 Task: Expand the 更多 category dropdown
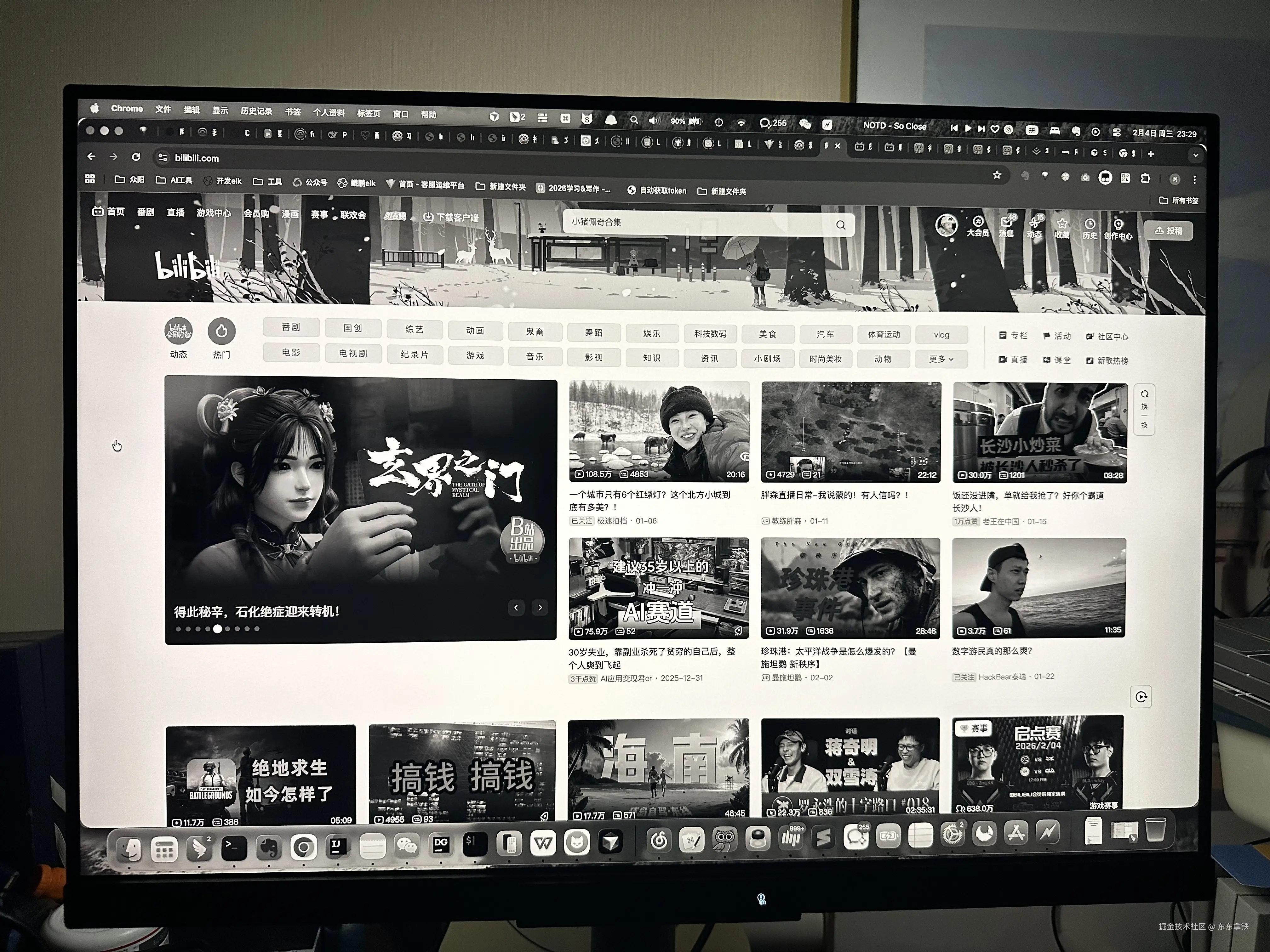(941, 359)
